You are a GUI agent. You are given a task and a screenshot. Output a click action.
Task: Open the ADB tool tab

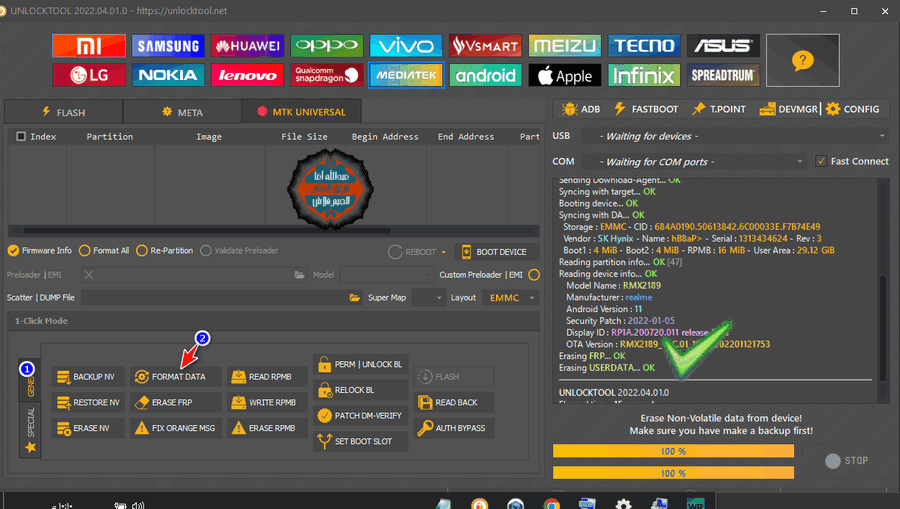pyautogui.click(x=581, y=109)
